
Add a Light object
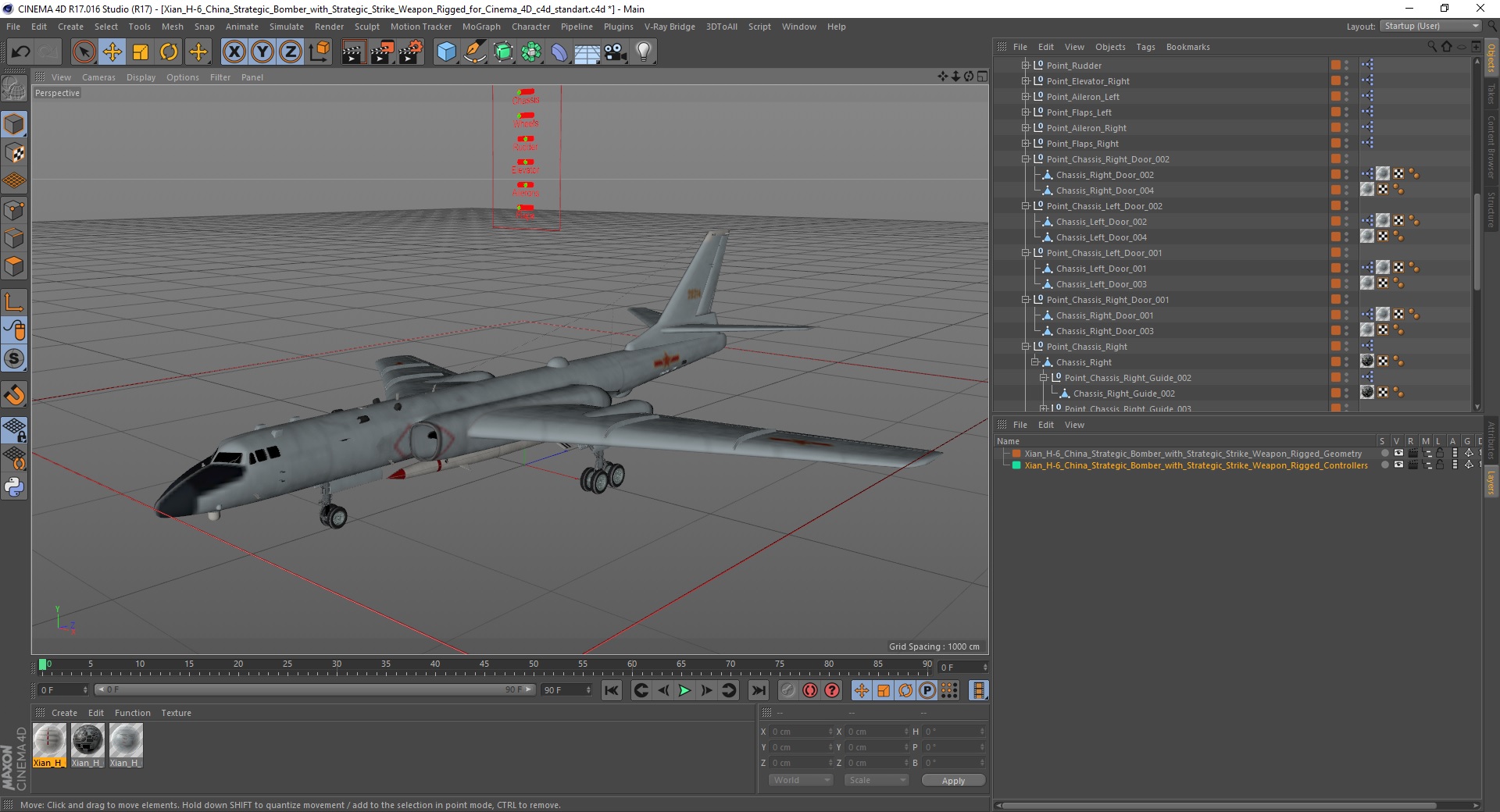643,52
